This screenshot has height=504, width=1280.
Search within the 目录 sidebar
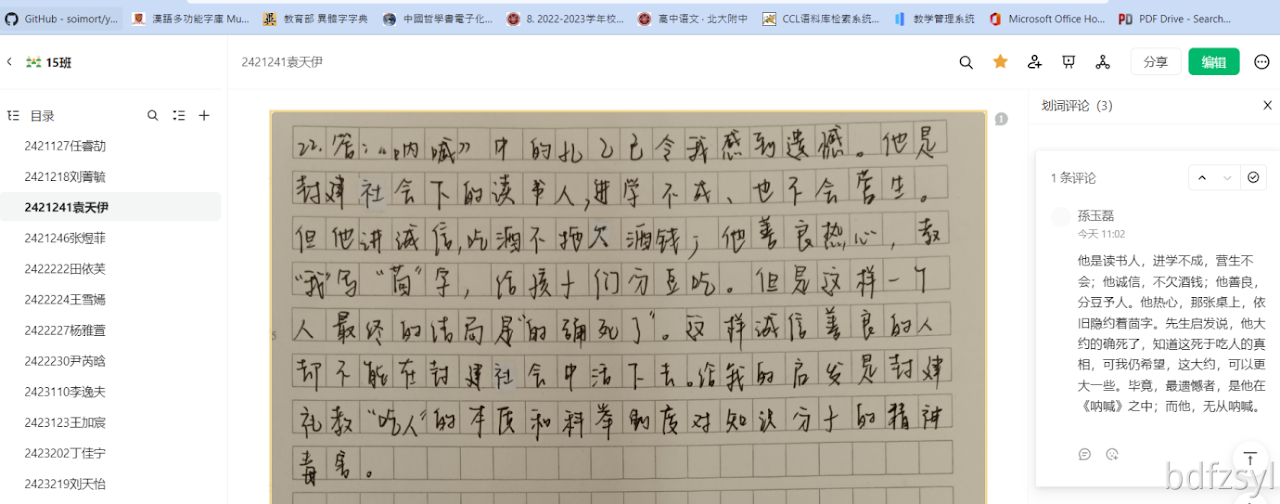pyautogui.click(x=153, y=116)
